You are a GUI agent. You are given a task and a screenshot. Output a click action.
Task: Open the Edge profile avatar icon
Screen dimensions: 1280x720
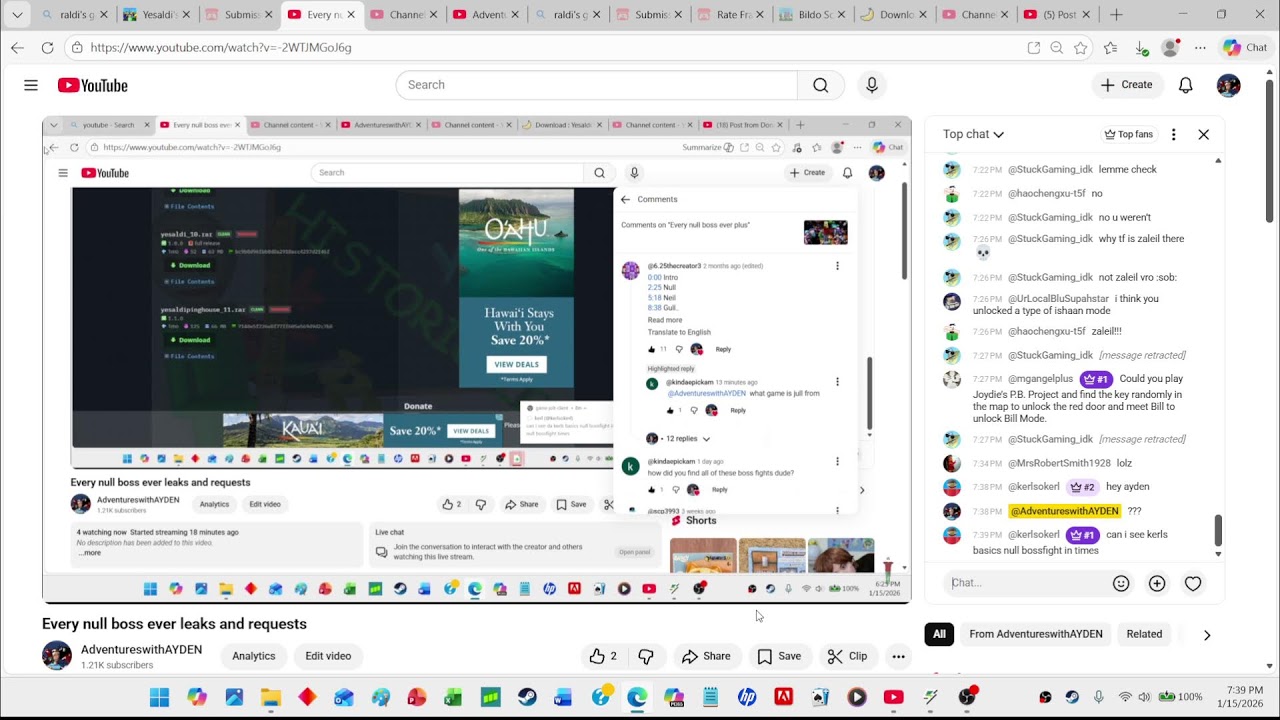coord(1170,48)
